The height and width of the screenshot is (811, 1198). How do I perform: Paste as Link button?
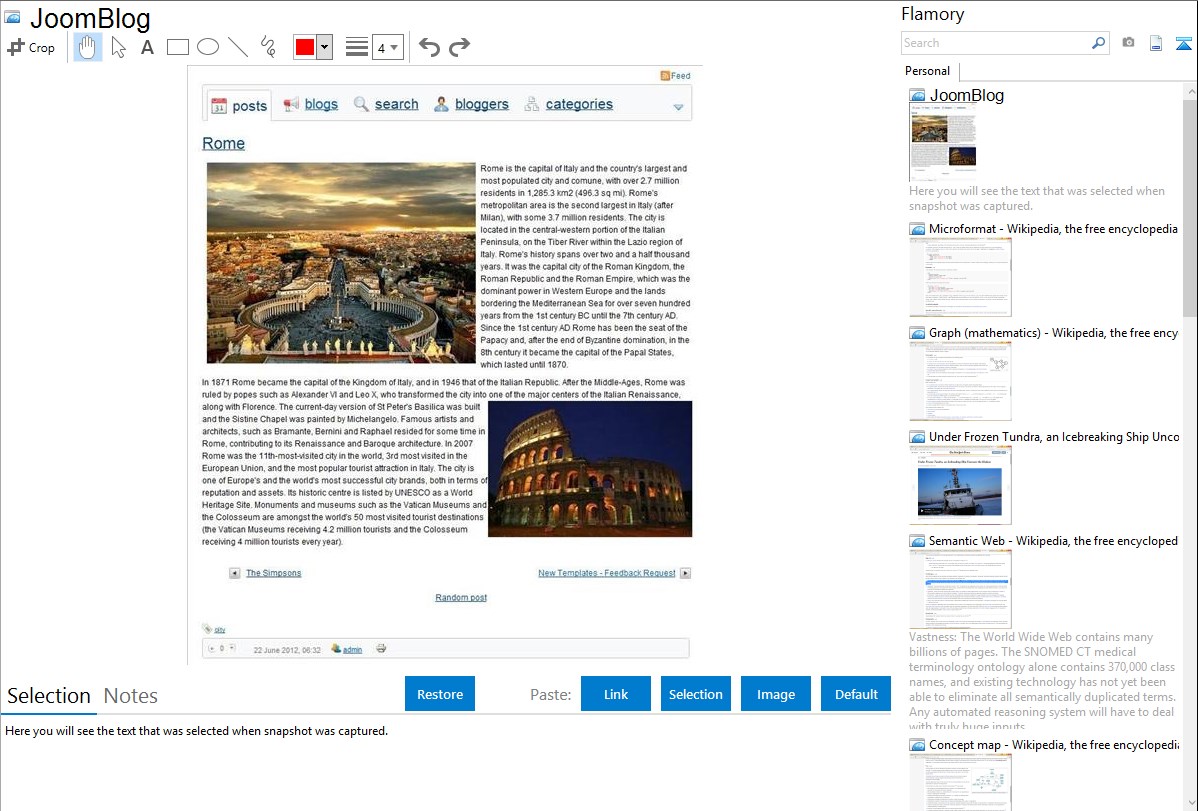(616, 693)
